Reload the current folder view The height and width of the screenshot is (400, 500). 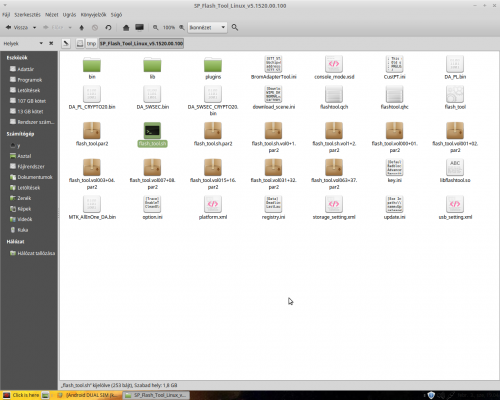tap(108, 27)
